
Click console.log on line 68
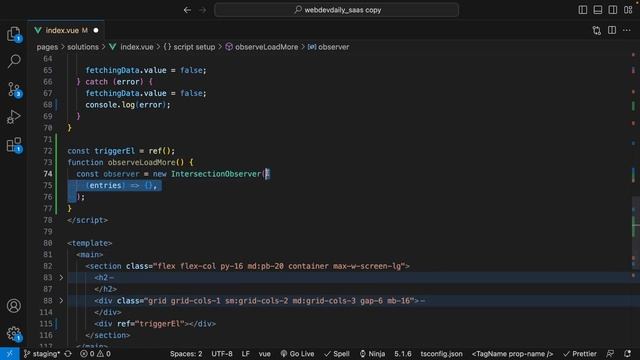click(x=110, y=105)
